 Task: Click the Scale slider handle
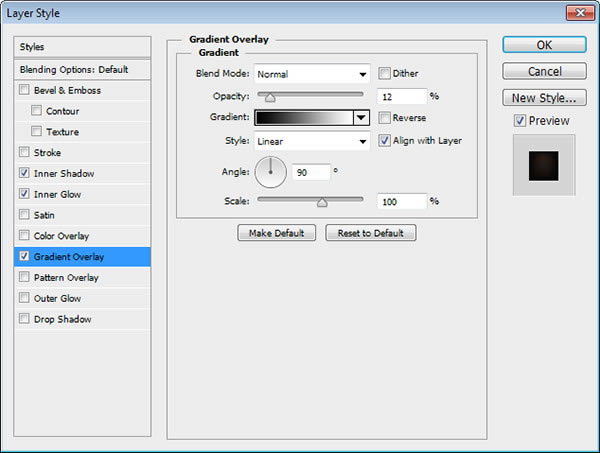pyautogui.click(x=322, y=202)
